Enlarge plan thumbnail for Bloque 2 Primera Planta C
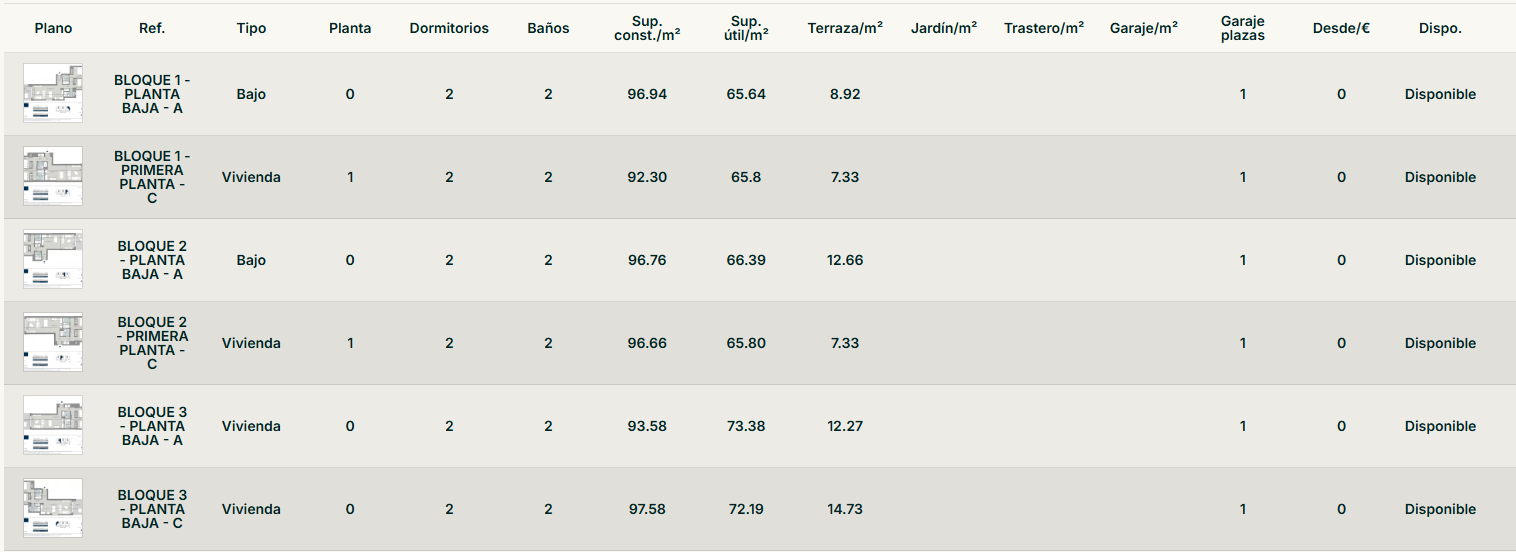 point(53,343)
